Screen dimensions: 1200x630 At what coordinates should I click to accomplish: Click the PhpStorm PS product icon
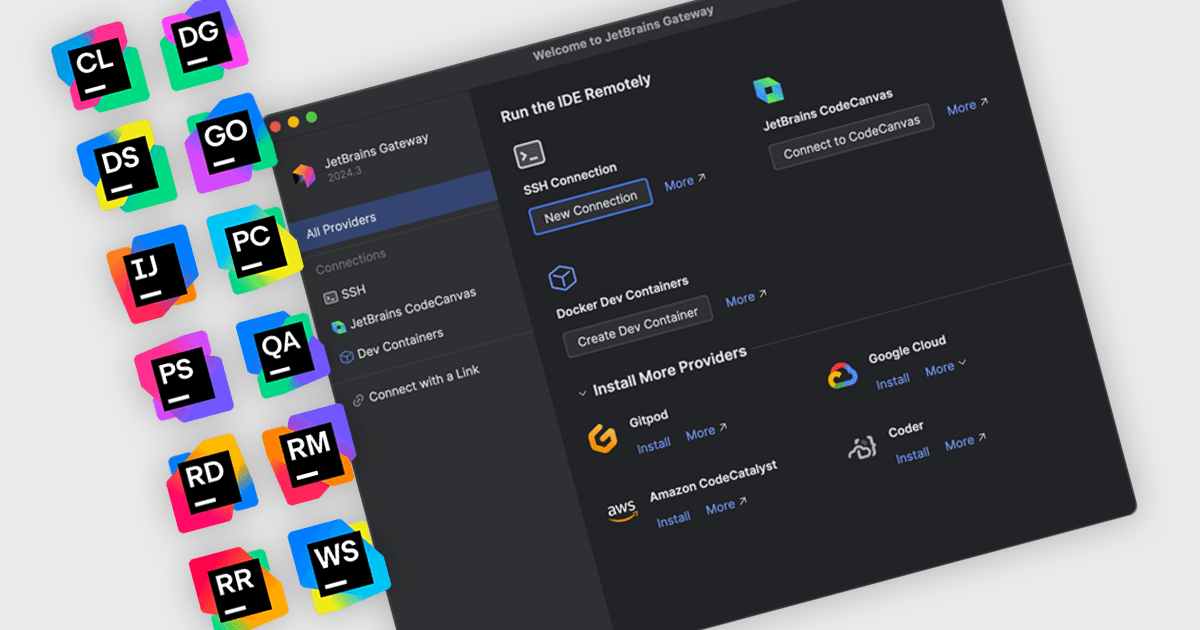coord(183,375)
